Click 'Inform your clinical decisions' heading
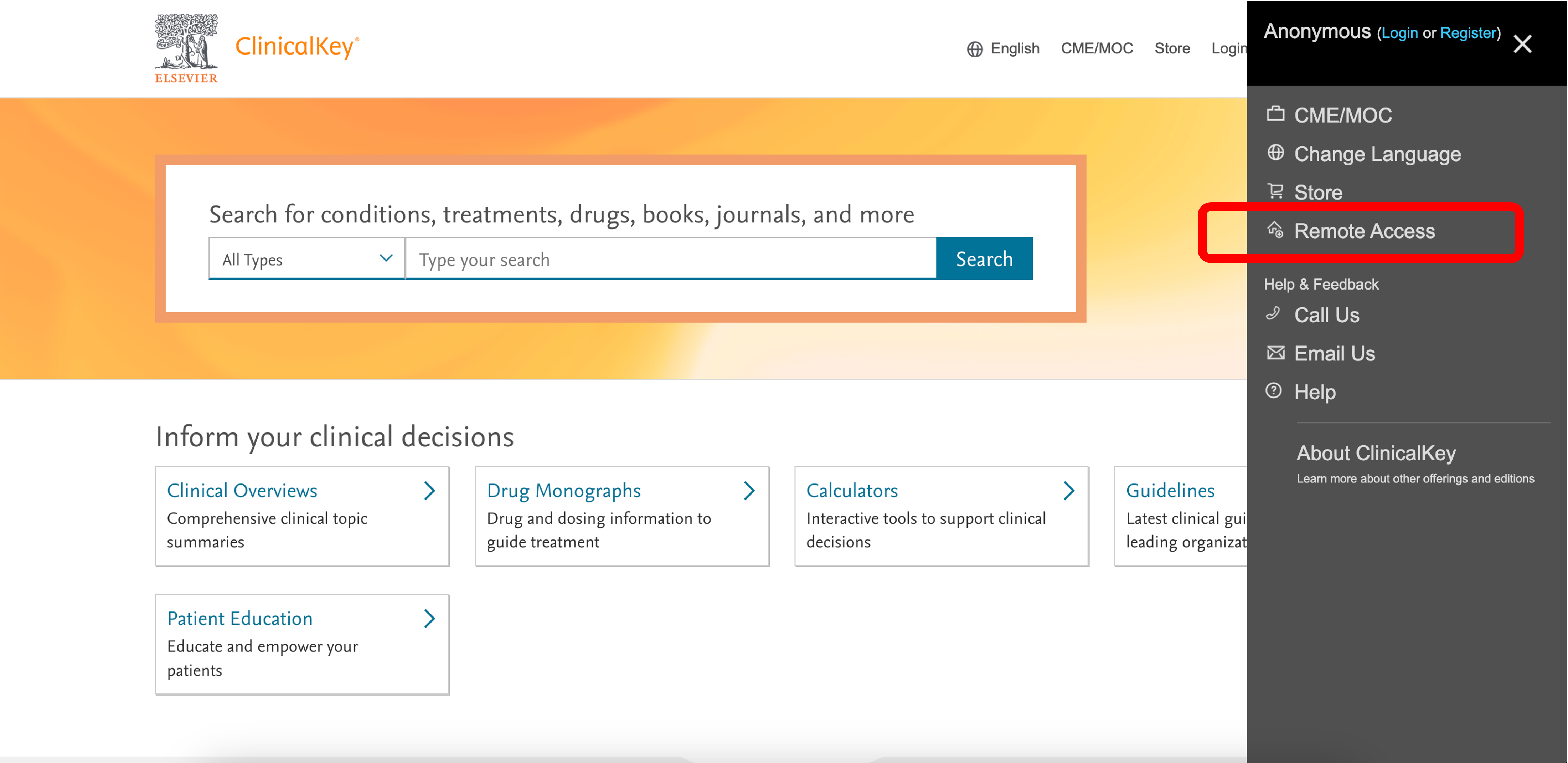 tap(334, 437)
